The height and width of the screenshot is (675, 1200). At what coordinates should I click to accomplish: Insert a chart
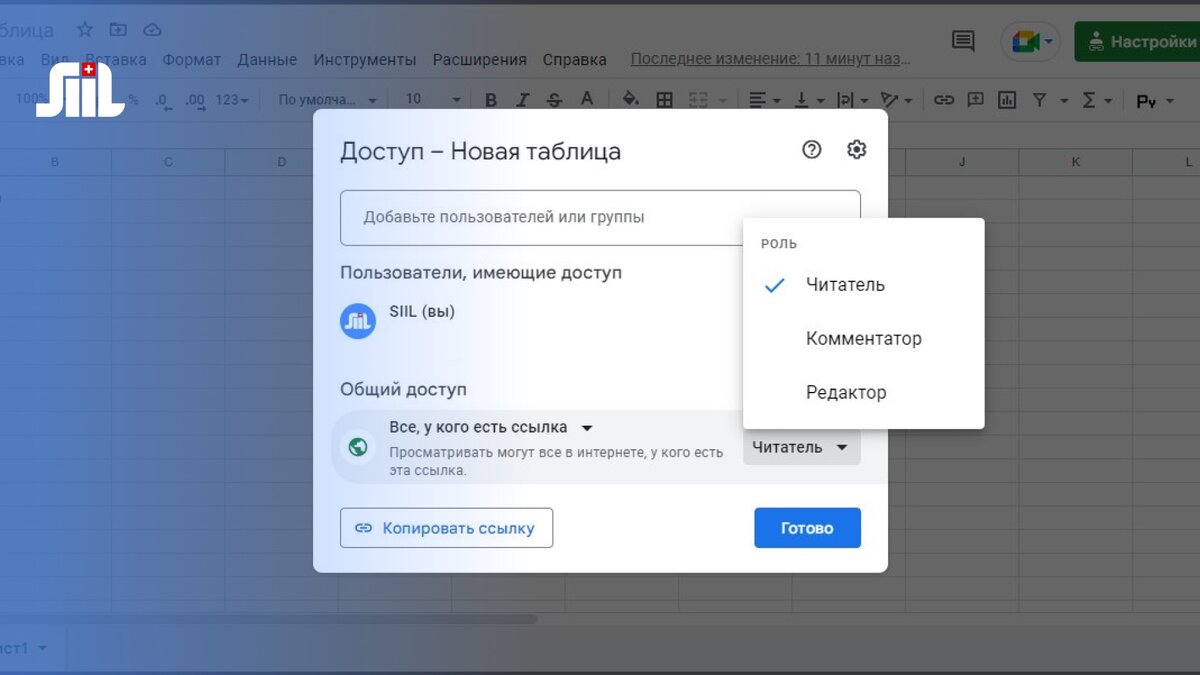(x=1007, y=99)
